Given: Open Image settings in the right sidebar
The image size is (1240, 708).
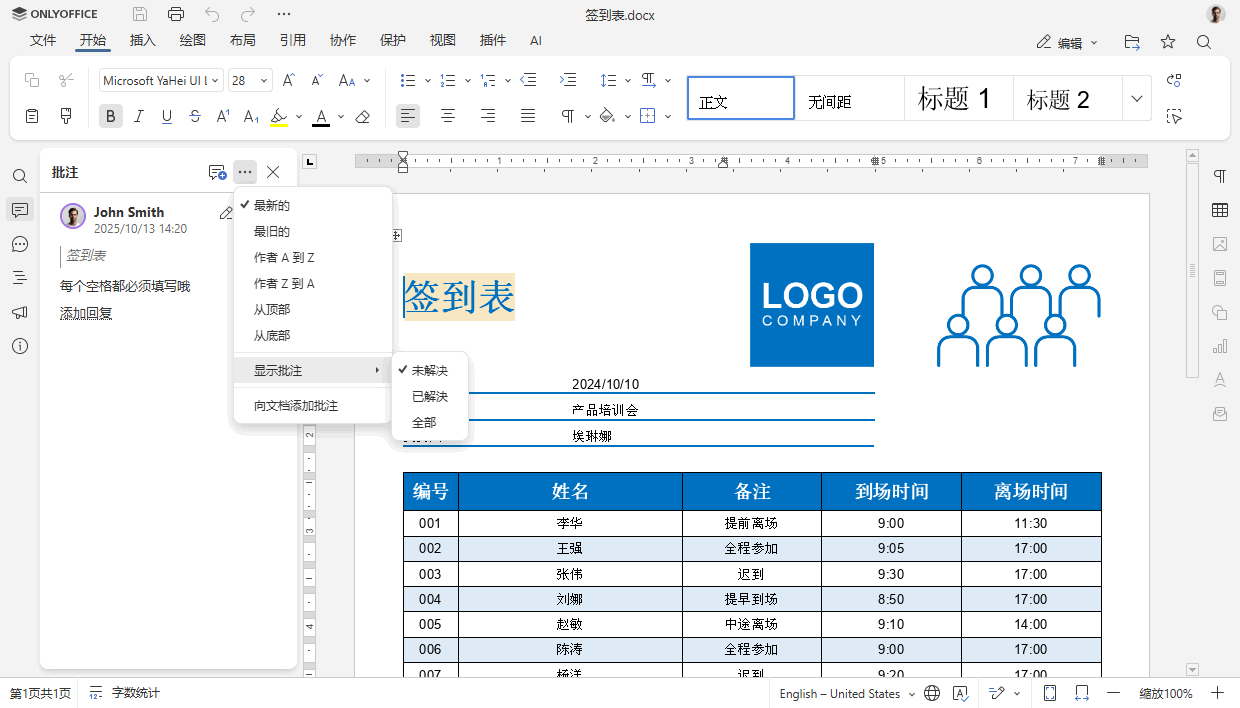Looking at the screenshot, I should 1220,244.
